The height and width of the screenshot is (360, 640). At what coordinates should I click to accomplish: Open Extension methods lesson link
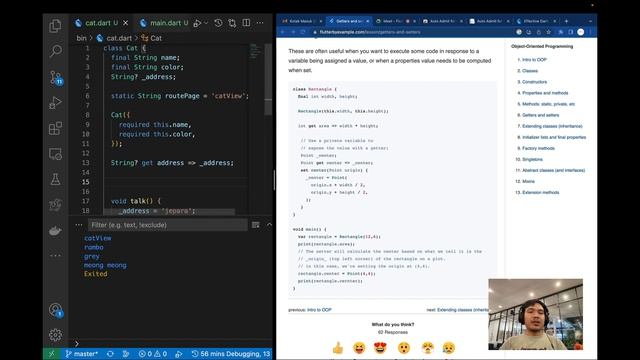540,192
